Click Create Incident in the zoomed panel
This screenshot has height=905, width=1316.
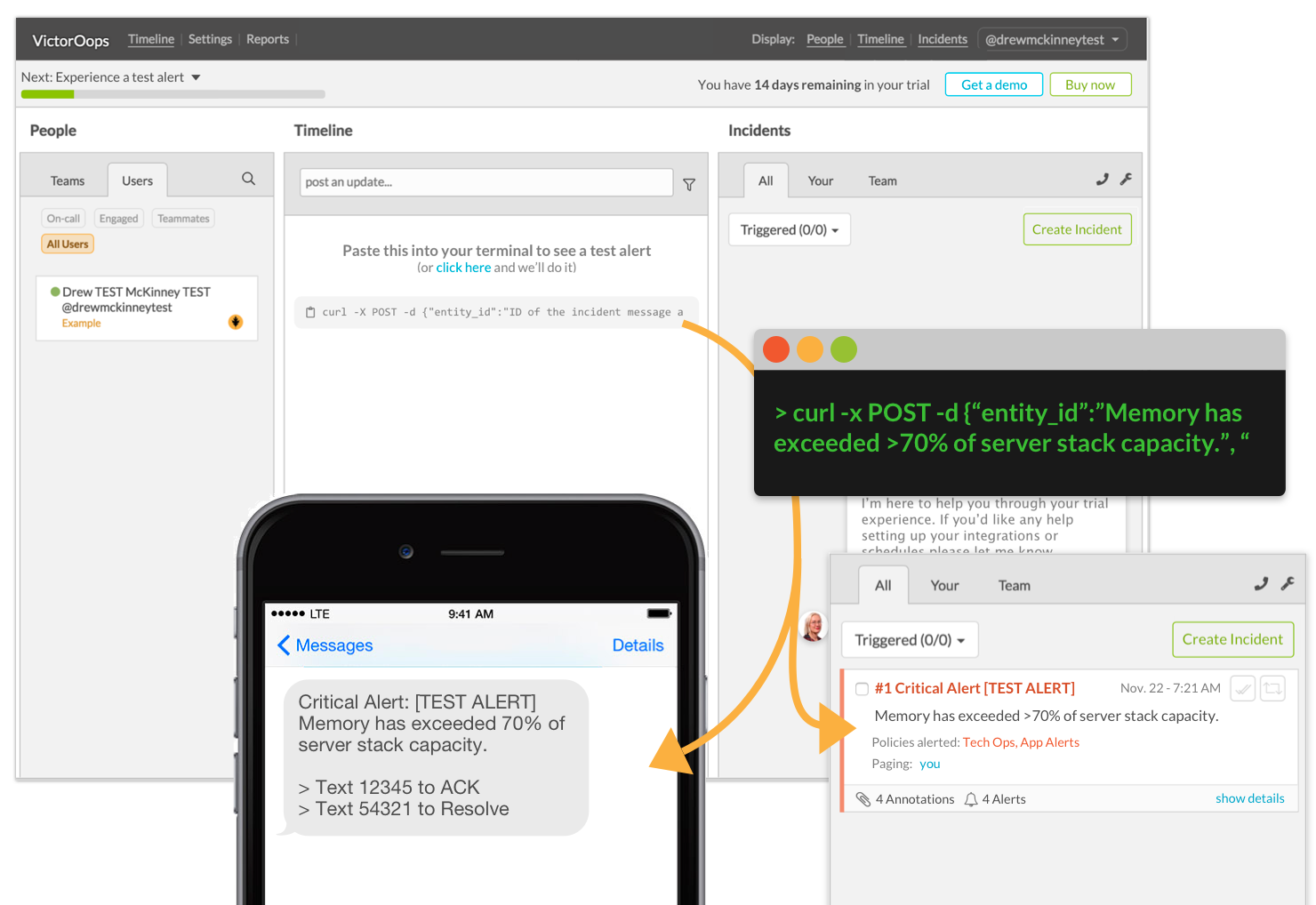click(1232, 639)
